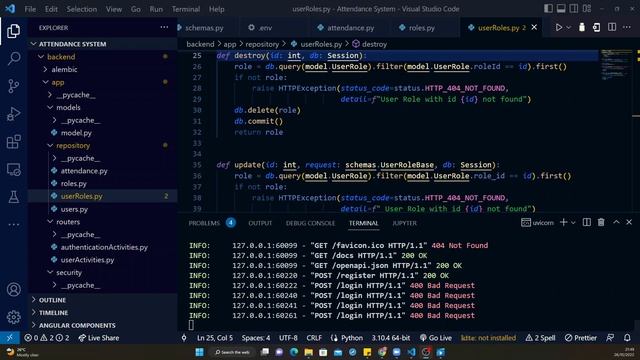The width and height of the screenshot is (640, 360).
Task: Open the notifications bell
Action: (x=627, y=338)
